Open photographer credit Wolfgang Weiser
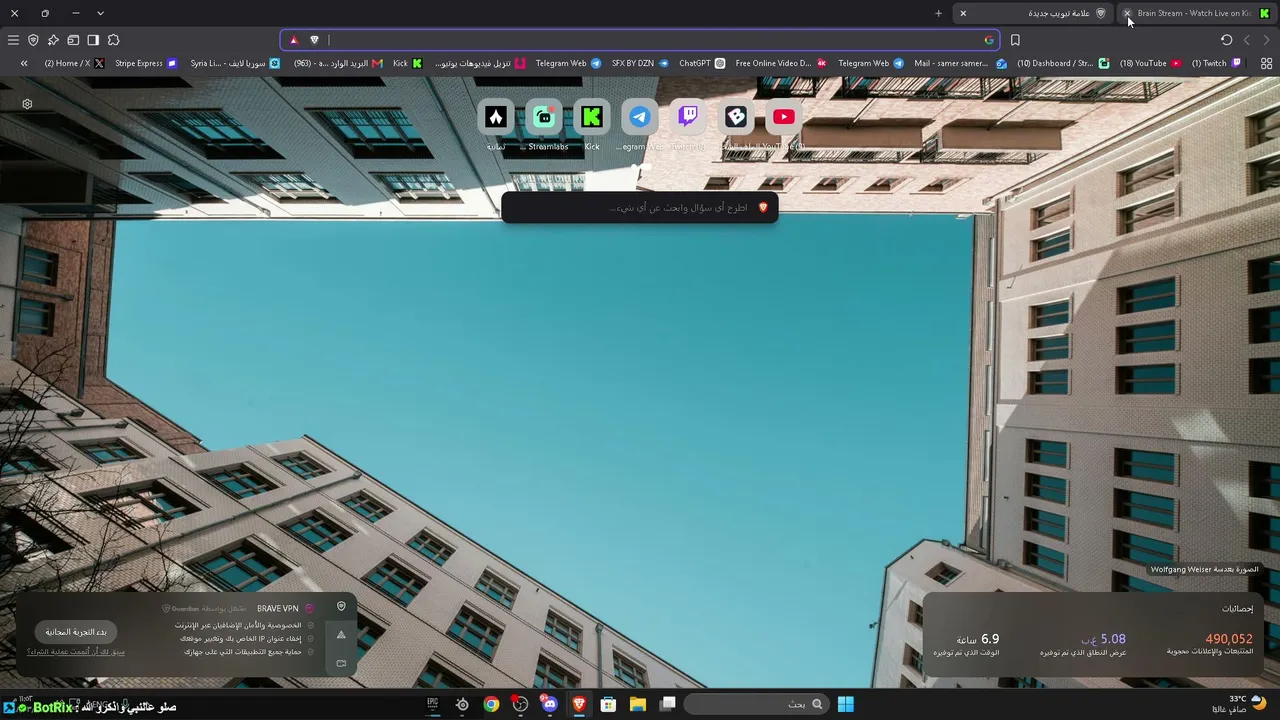 (1204, 570)
